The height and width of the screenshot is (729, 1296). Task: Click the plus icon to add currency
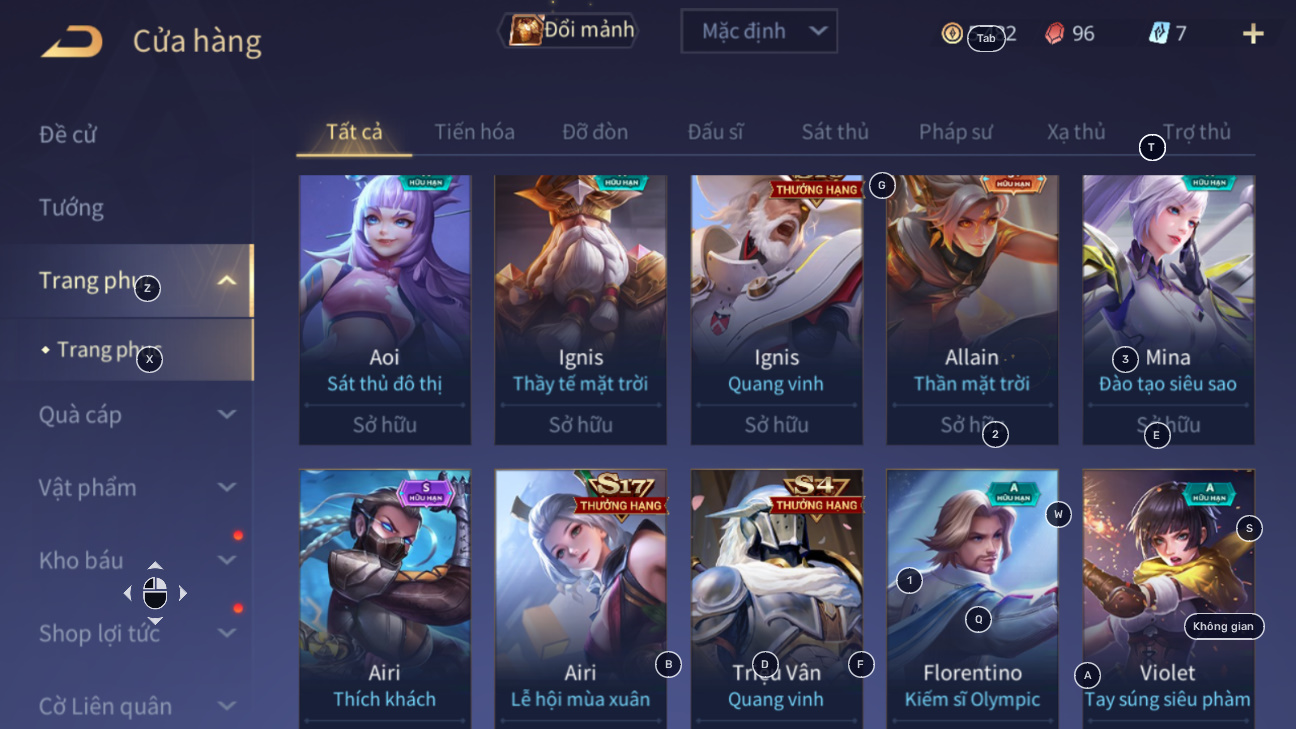point(1253,34)
